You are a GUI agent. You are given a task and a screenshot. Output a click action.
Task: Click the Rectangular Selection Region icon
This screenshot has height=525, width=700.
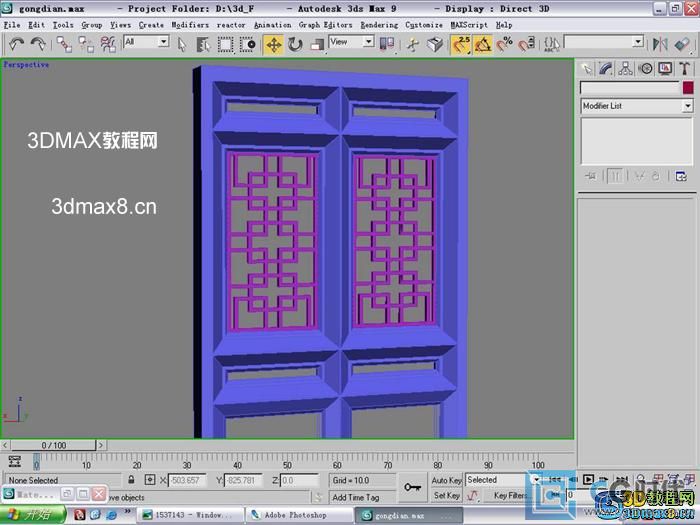pos(225,44)
